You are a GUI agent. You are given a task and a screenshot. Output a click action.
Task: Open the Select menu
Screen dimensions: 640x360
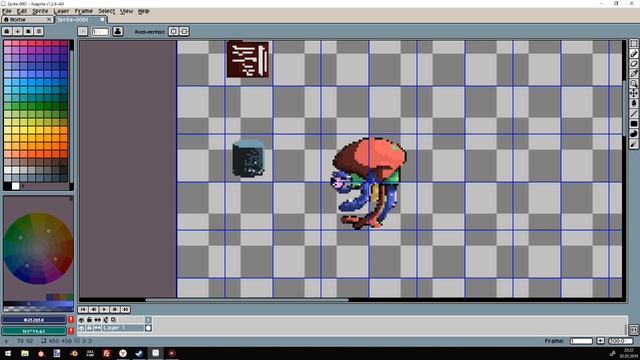pos(106,11)
